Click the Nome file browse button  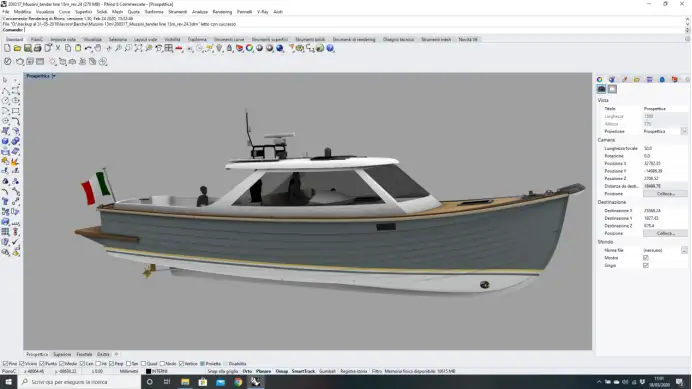click(684, 250)
